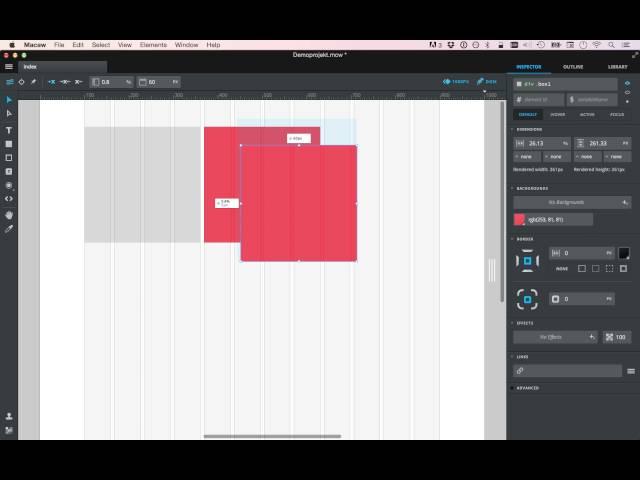Image resolution: width=640 pixels, height=480 pixels.
Task: Choose the solid border style icon
Action: [x=582, y=269]
